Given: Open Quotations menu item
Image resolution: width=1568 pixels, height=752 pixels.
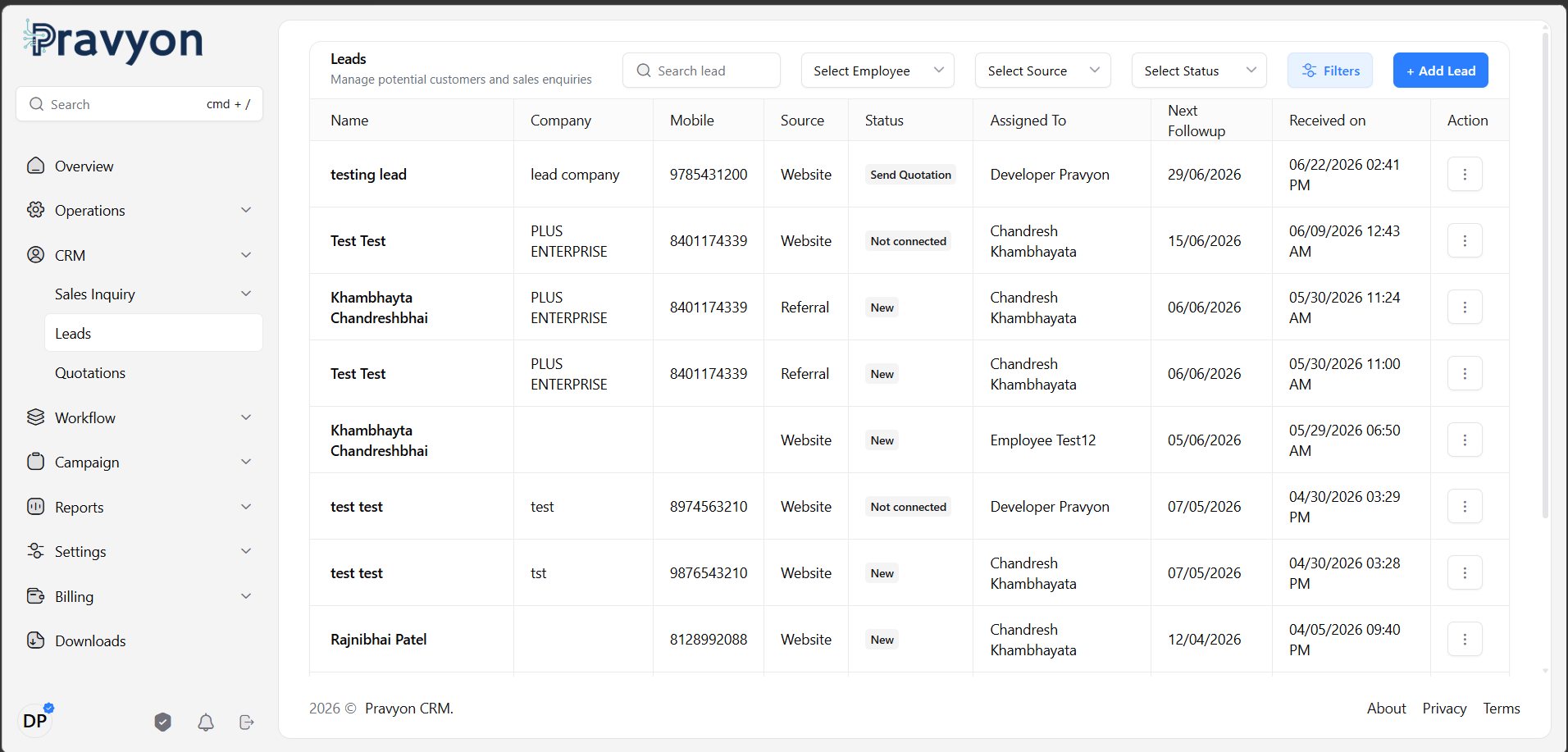Looking at the screenshot, I should tap(153, 372).
